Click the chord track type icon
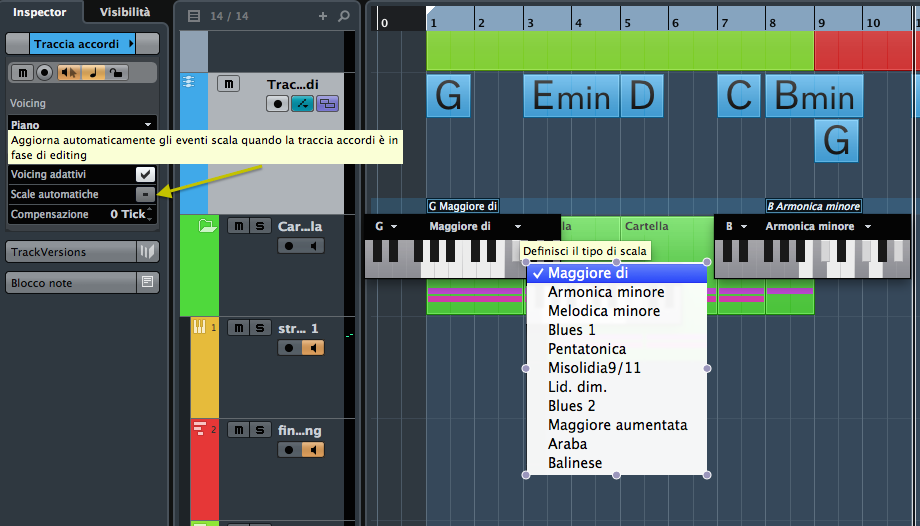This screenshot has width=920, height=526. coord(189,82)
